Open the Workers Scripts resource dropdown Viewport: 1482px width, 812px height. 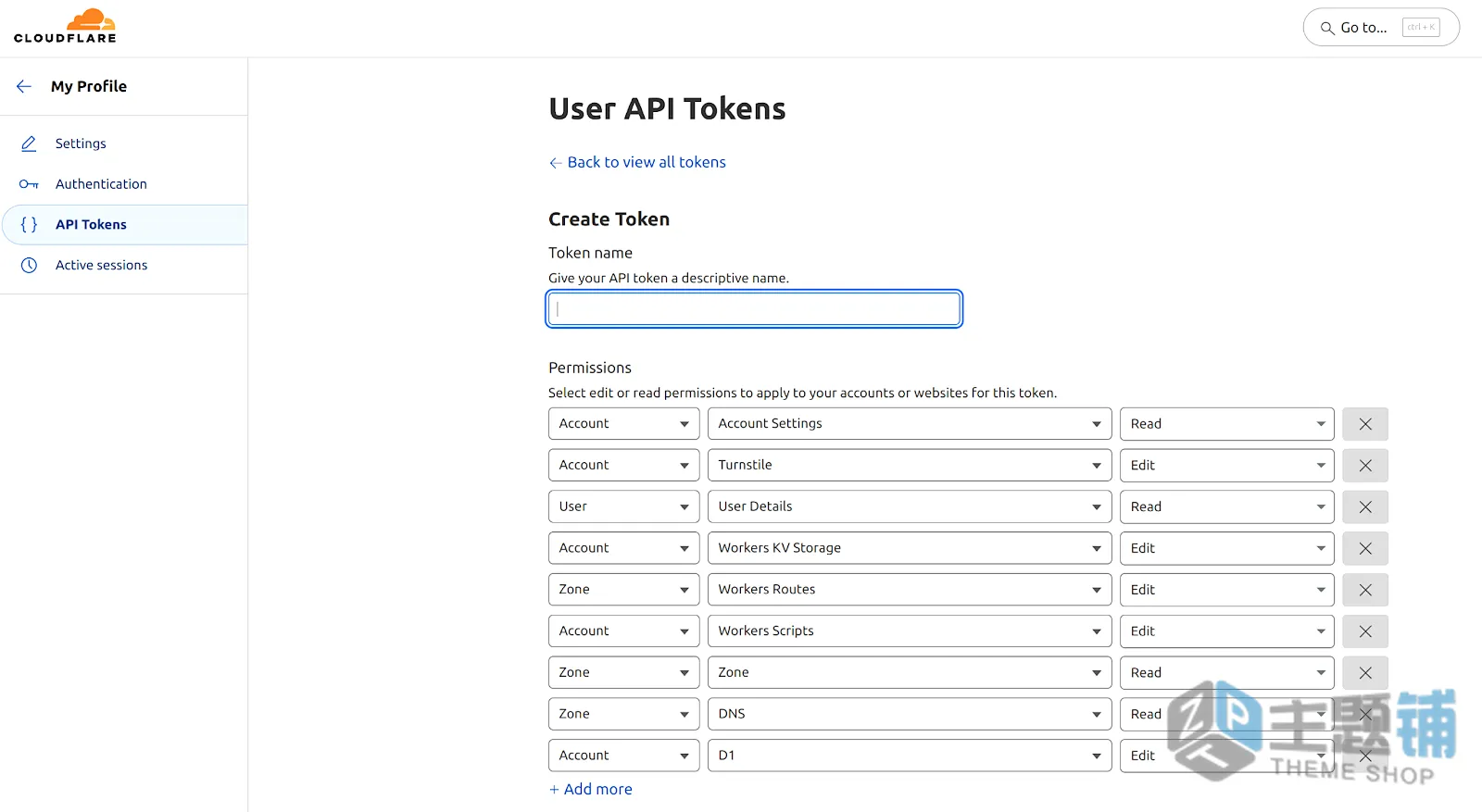[x=910, y=631]
